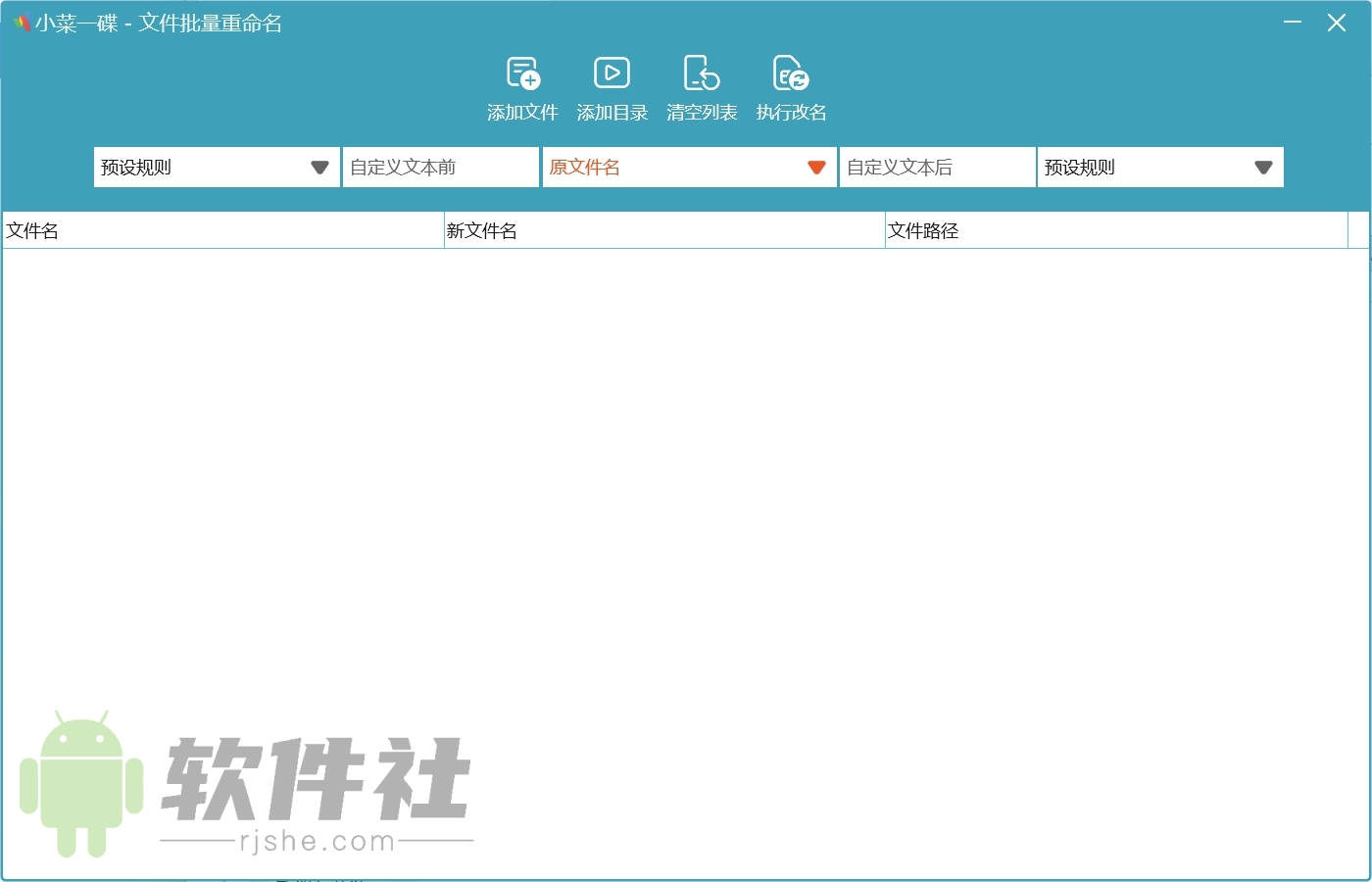The width and height of the screenshot is (1372, 882).
Task: Select the 新文件名 column header
Action: (x=483, y=230)
